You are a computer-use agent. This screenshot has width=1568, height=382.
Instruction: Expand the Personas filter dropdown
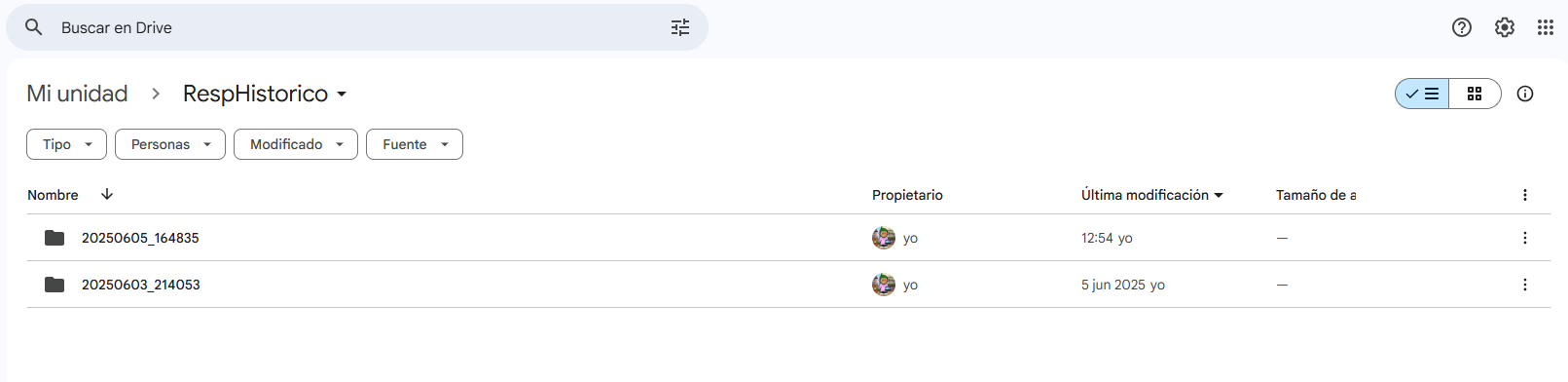point(170,144)
